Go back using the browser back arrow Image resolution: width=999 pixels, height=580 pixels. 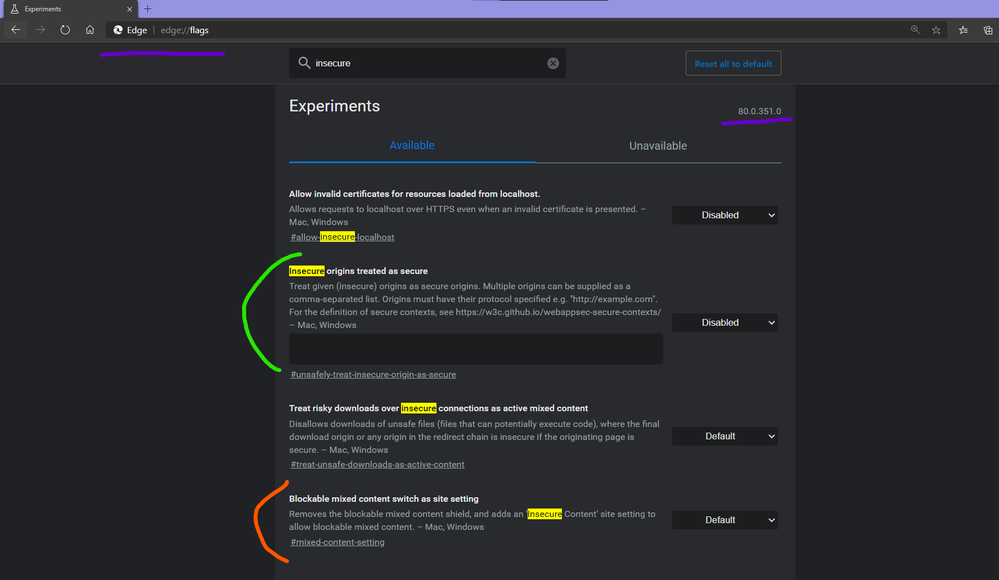(x=15, y=30)
